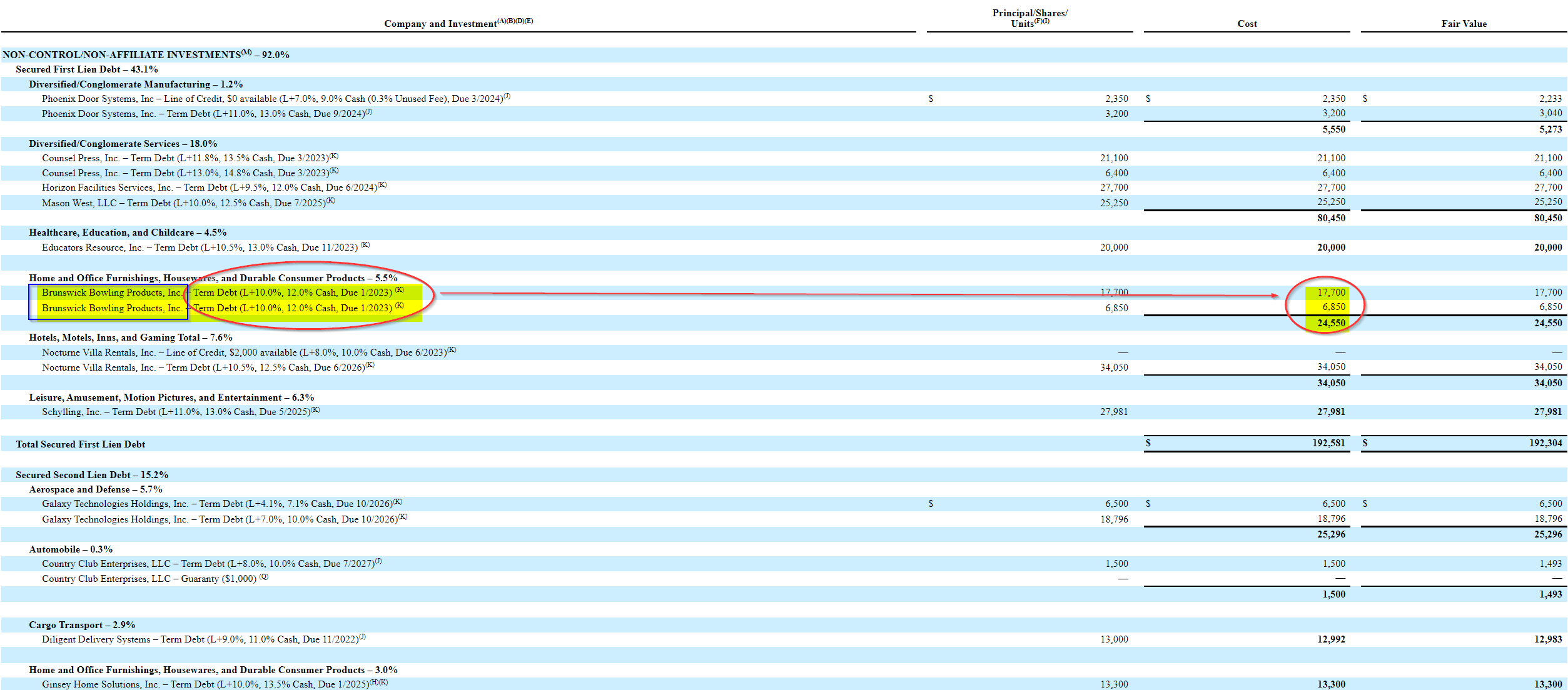Image resolution: width=1568 pixels, height=690 pixels.
Task: Click the Total Secured First Lien Debt label
Action: coord(80,444)
